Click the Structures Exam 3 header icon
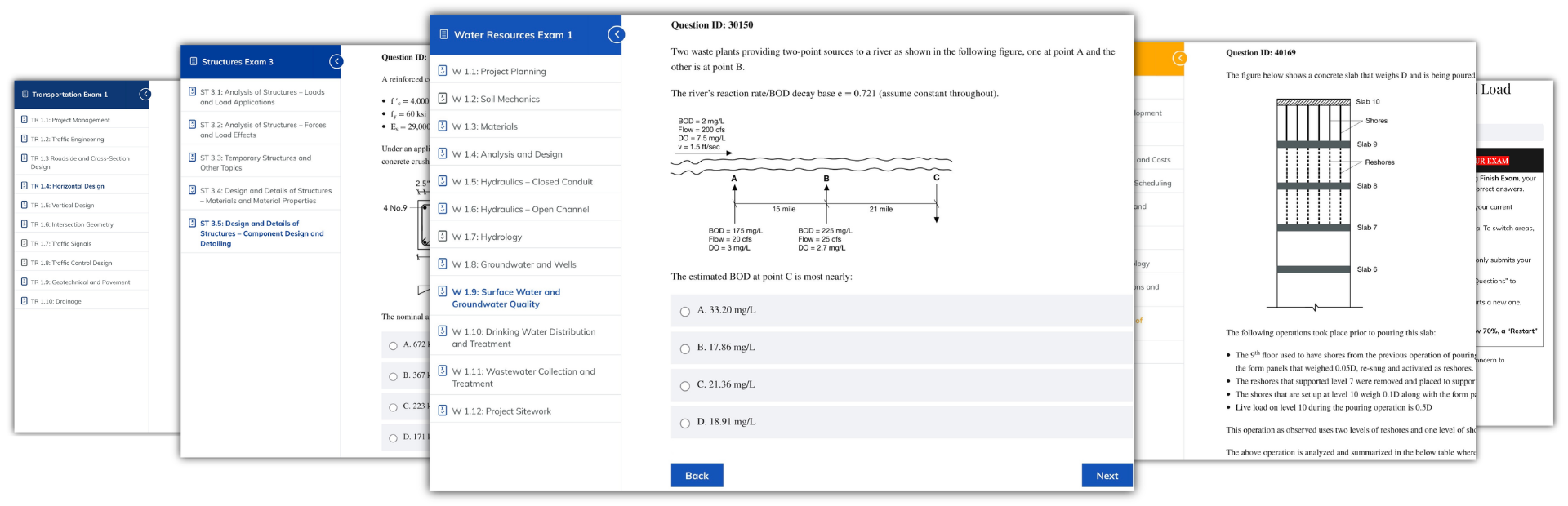 [x=194, y=61]
